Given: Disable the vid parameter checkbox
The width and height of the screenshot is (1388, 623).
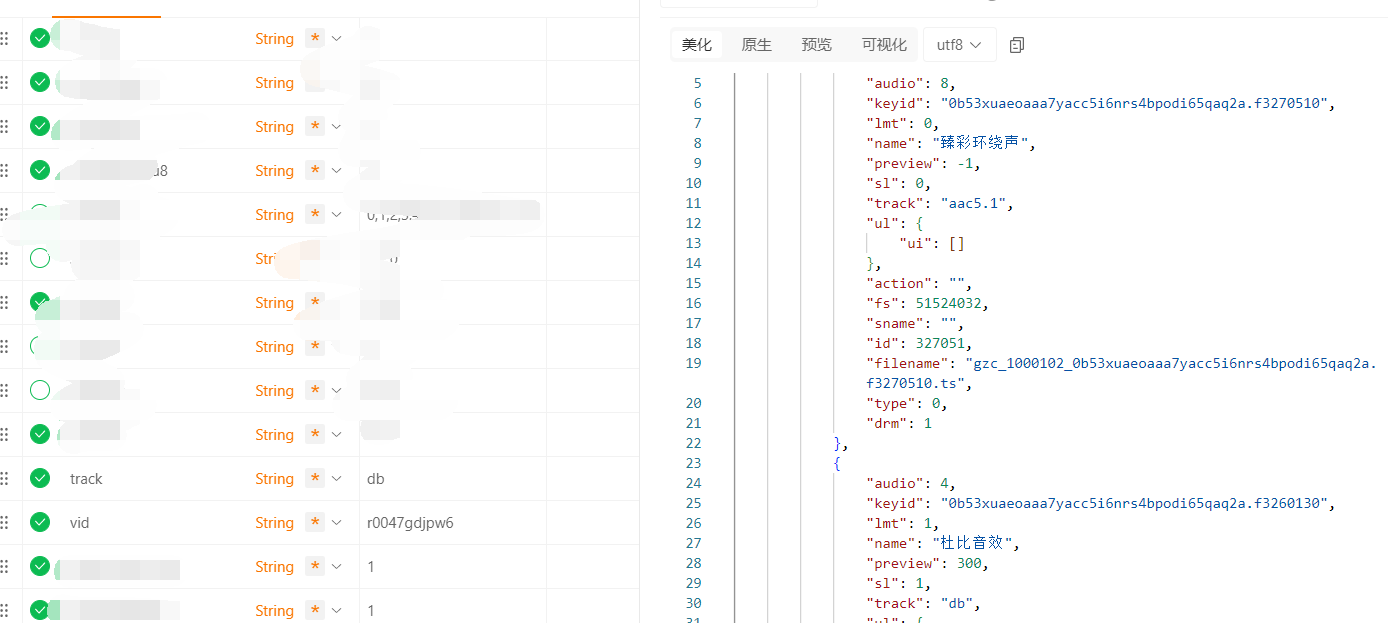Looking at the screenshot, I should (x=40, y=523).
